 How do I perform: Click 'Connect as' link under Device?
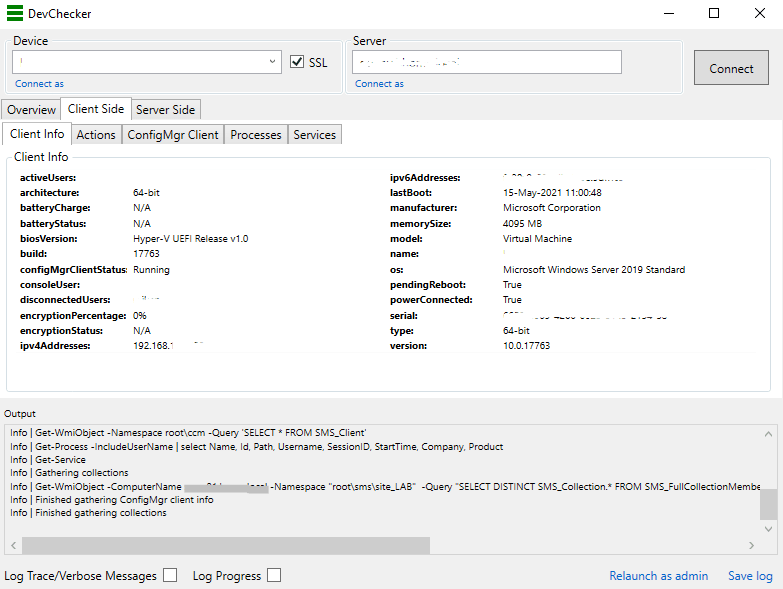[x=39, y=84]
